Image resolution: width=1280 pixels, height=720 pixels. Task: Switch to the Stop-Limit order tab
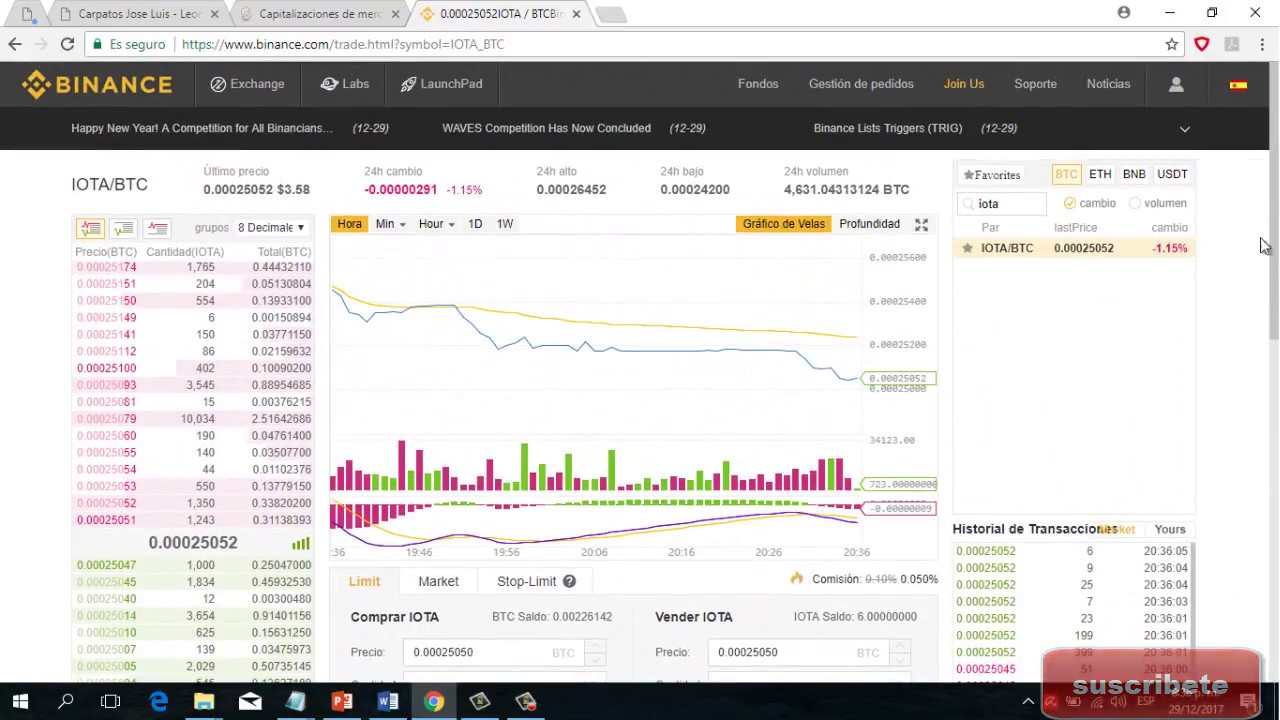coord(526,581)
